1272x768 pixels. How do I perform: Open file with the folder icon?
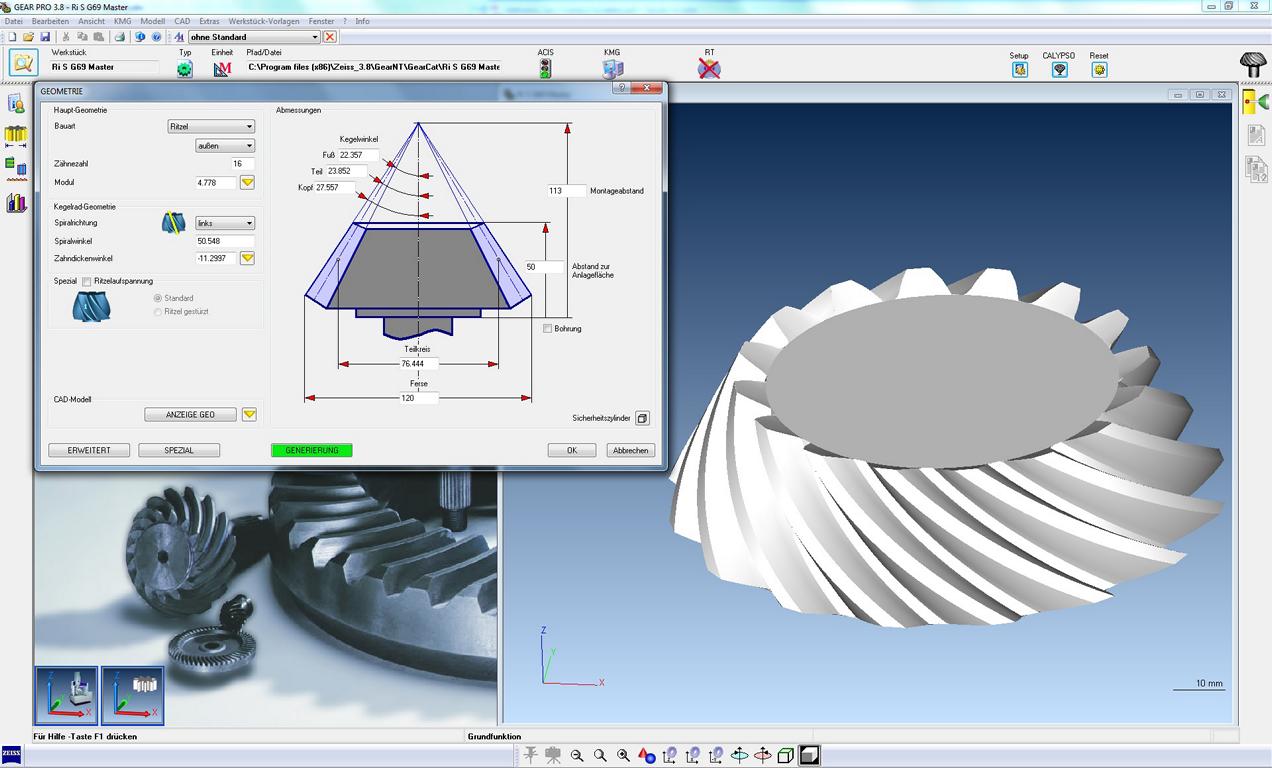pos(29,37)
